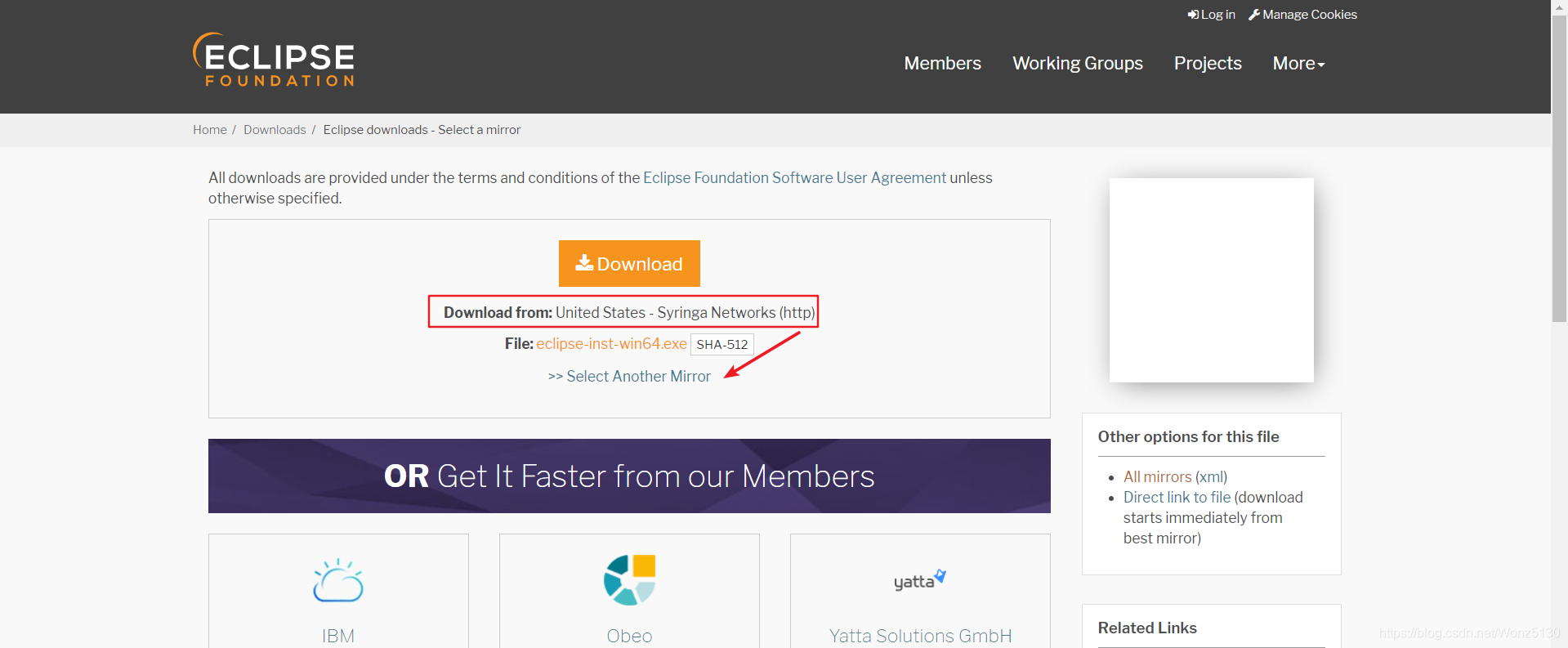Open the Members menu item
Viewport: 1568px width, 648px height.
tap(942, 63)
